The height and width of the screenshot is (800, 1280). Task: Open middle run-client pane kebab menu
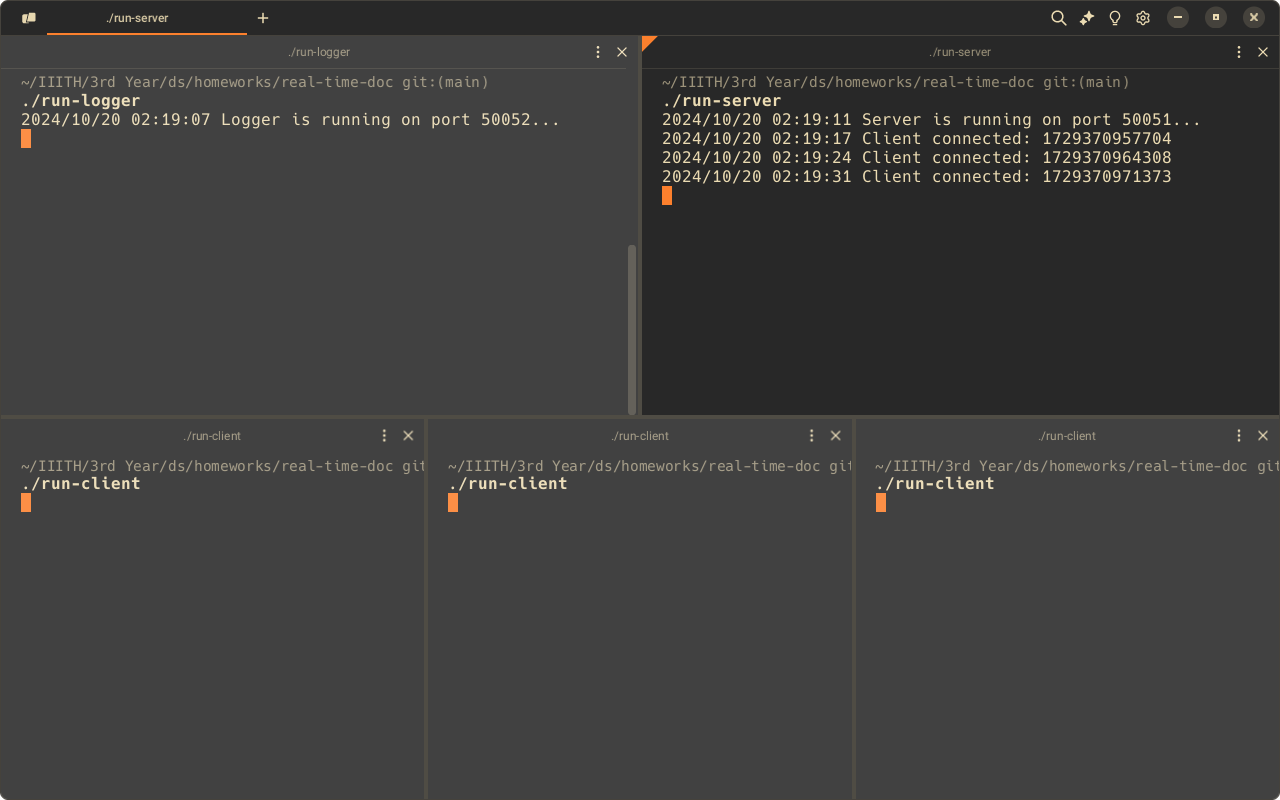(812, 436)
